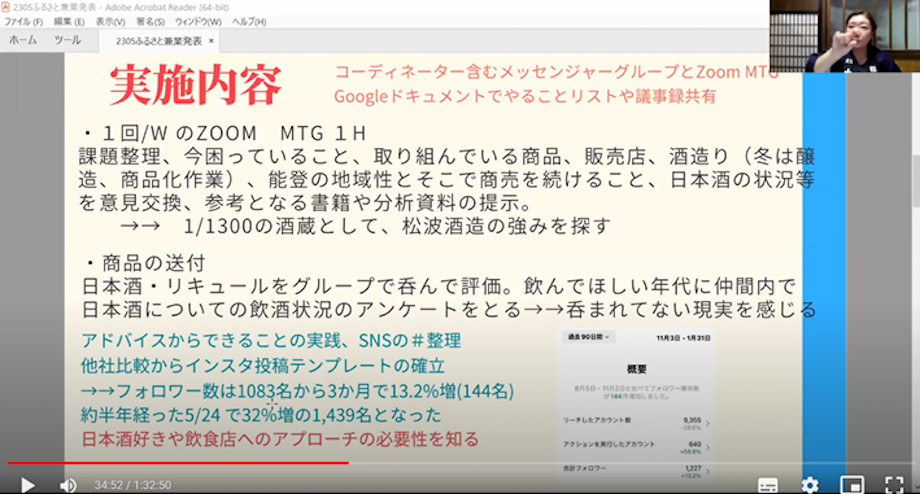
Task: Open the 表示(V) menu
Action: (110, 22)
